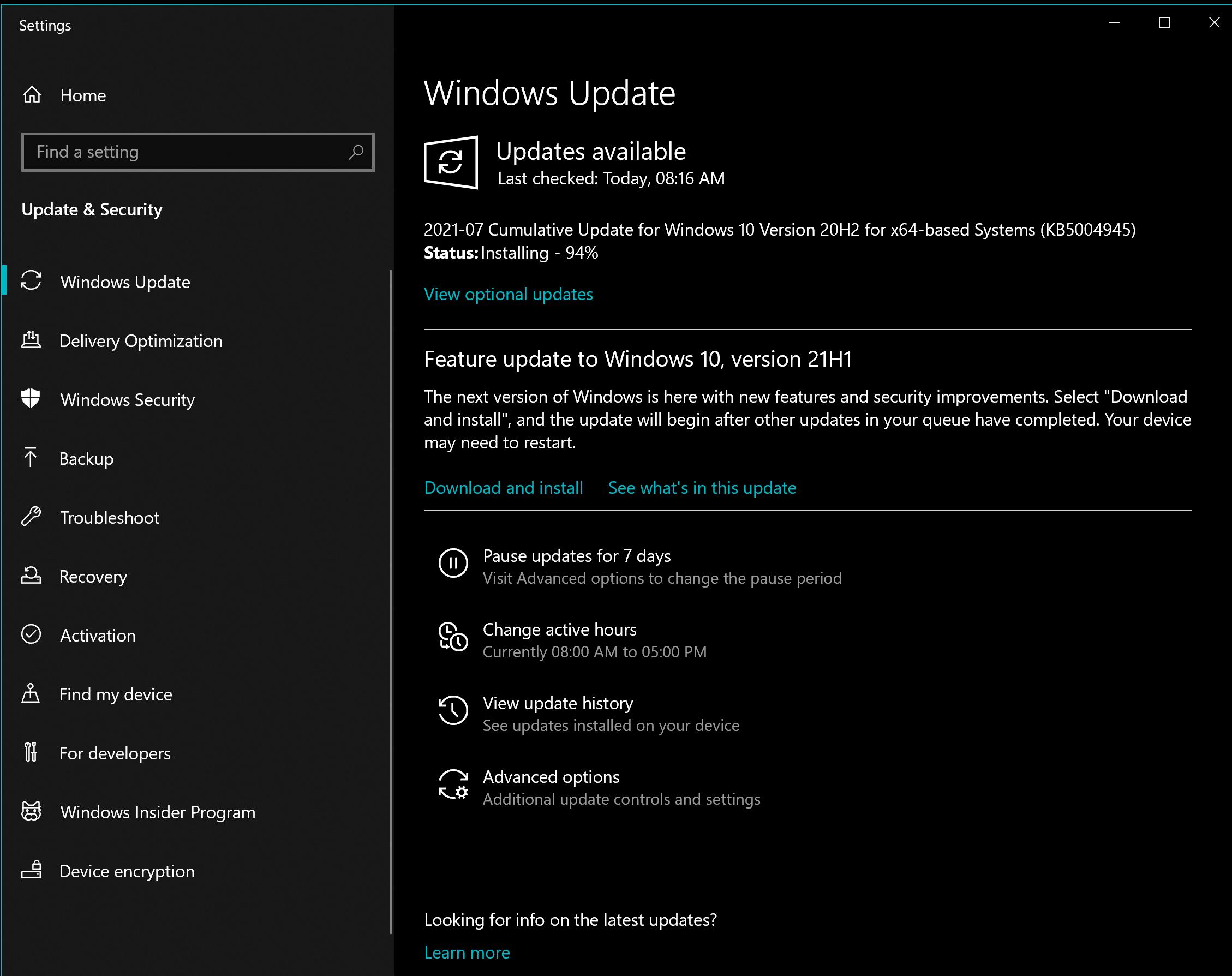1232x976 pixels.
Task: Click the Change active hours clock icon
Action: 452,637
